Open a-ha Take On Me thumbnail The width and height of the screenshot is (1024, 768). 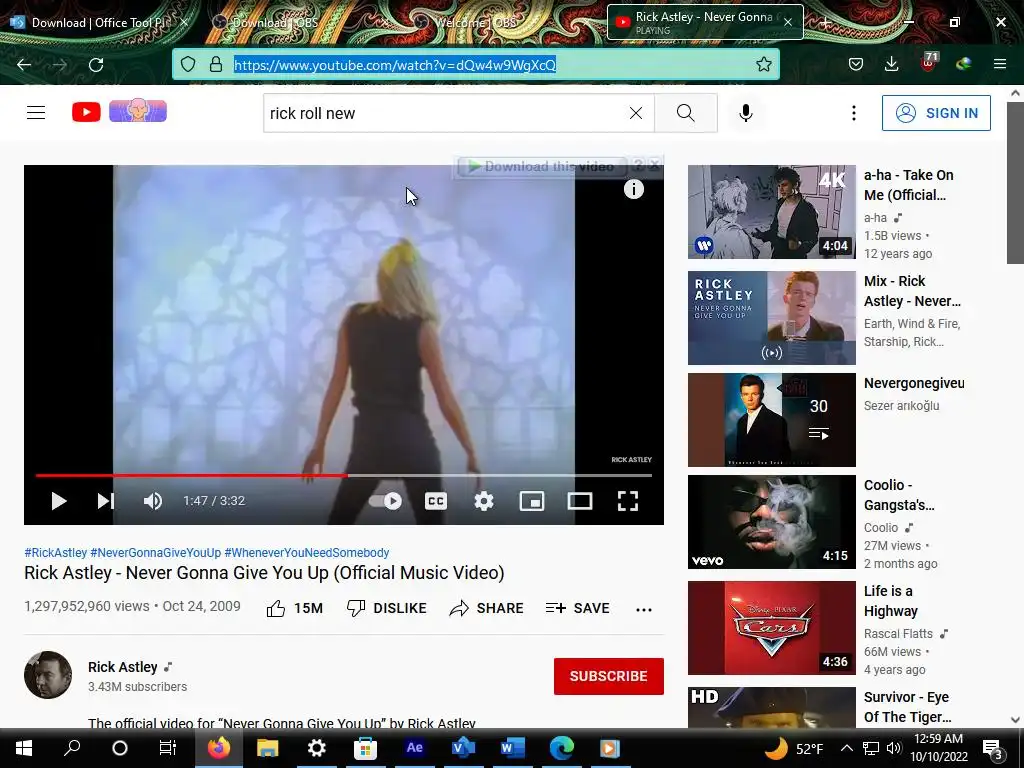(x=771, y=212)
